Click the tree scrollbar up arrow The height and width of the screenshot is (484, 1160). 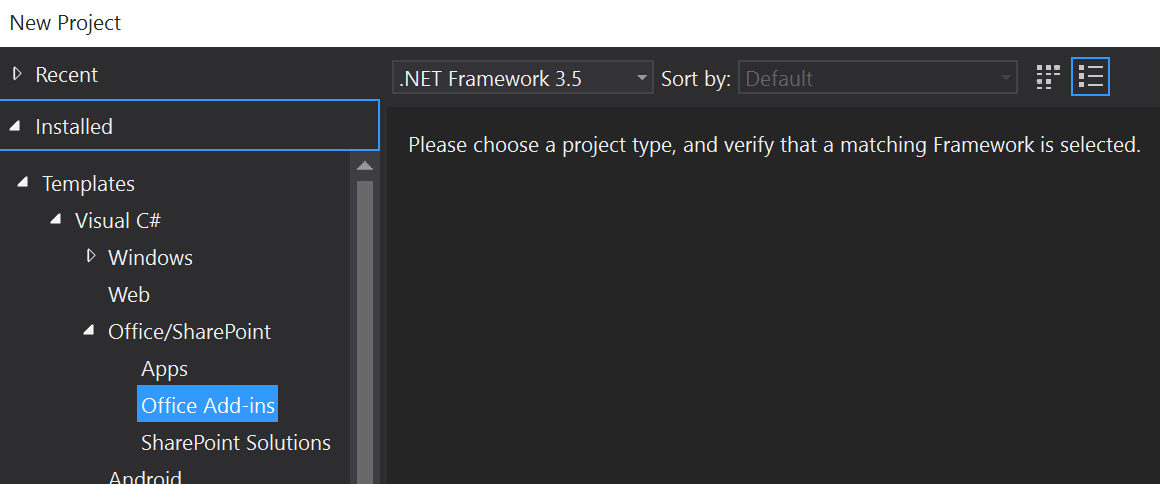coord(365,166)
